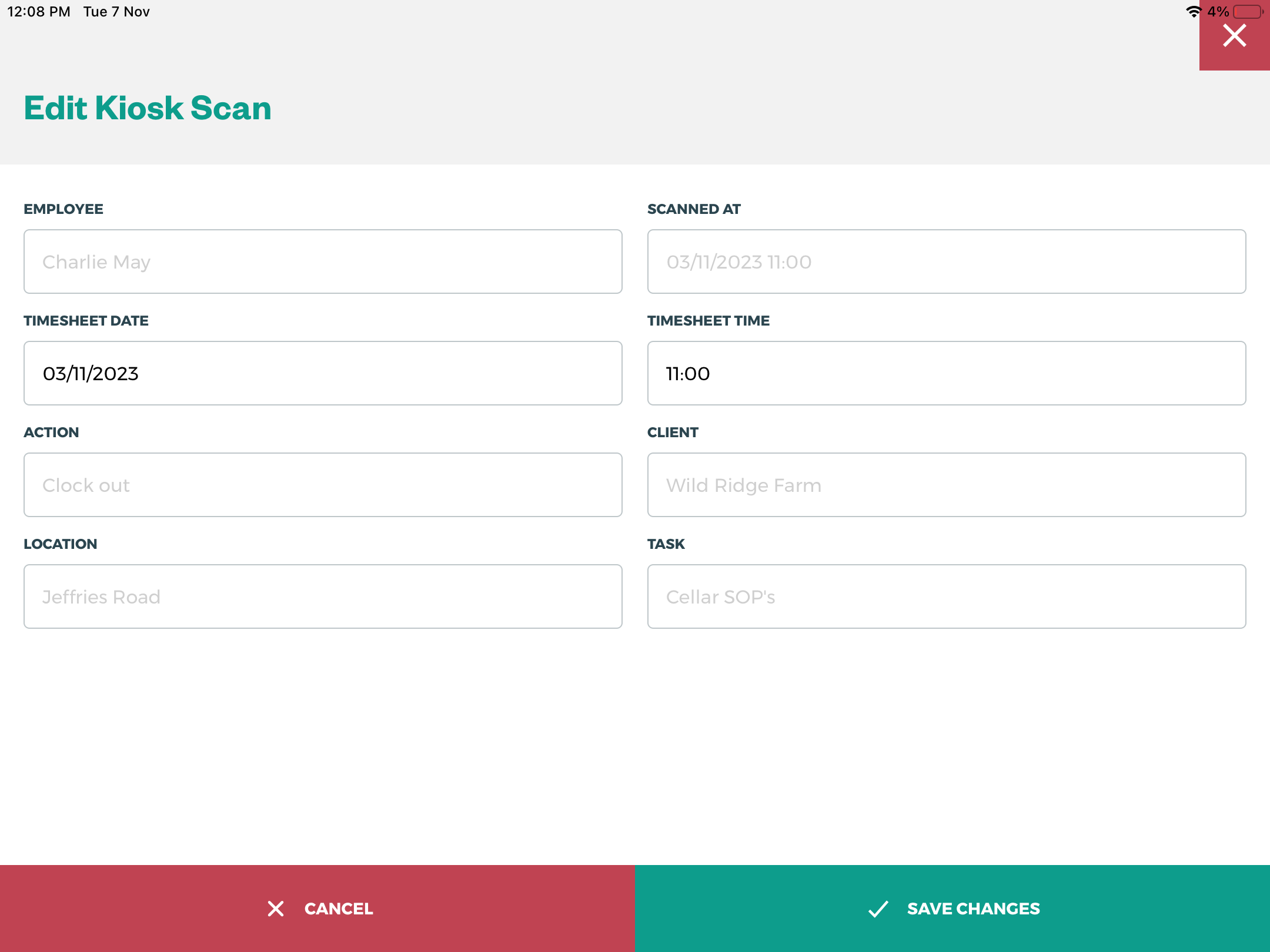Open the Location field Jeffries Road
This screenshot has width=1270, height=952.
323,596
